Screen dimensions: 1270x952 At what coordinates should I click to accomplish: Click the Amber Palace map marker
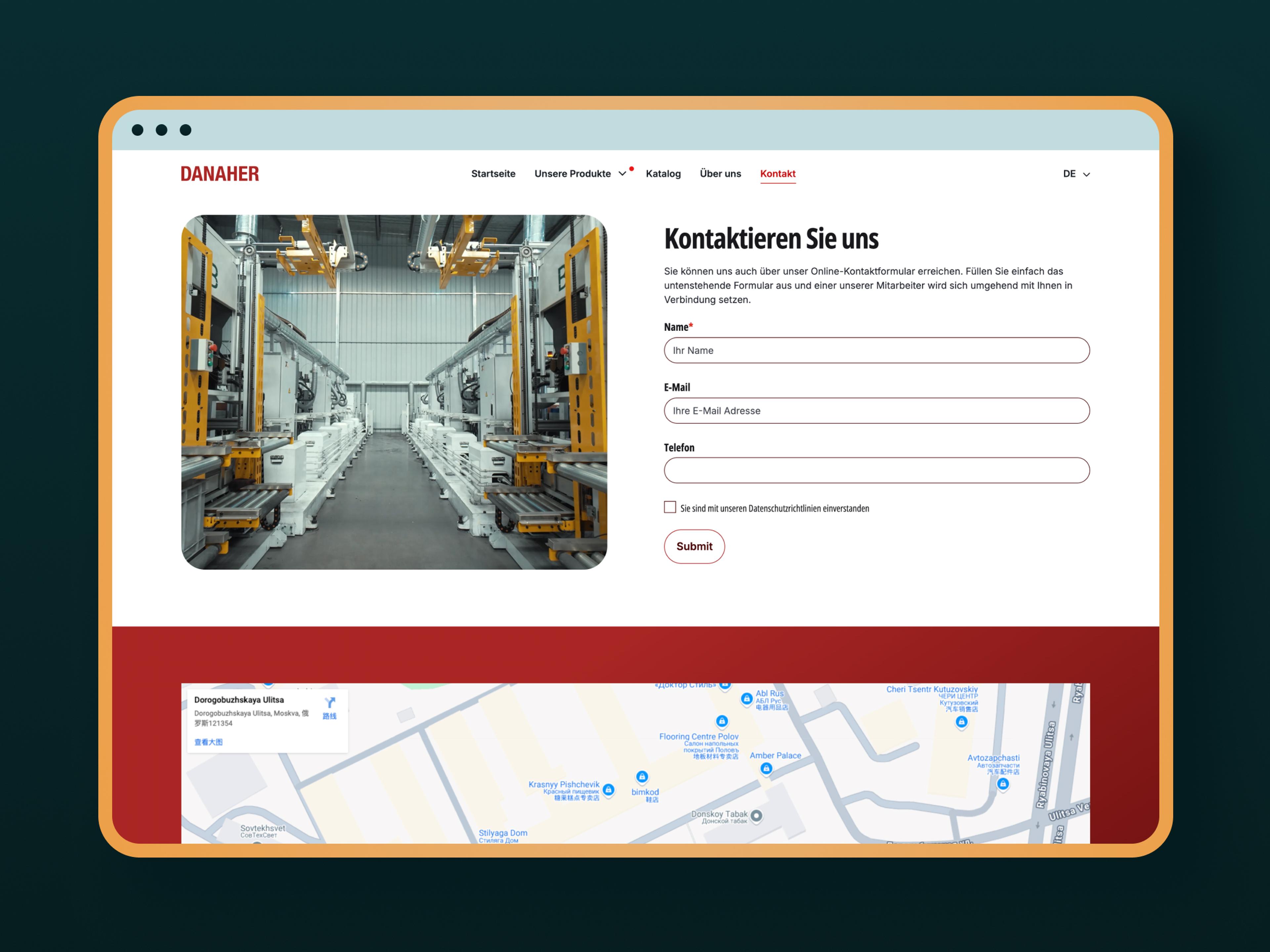click(766, 768)
